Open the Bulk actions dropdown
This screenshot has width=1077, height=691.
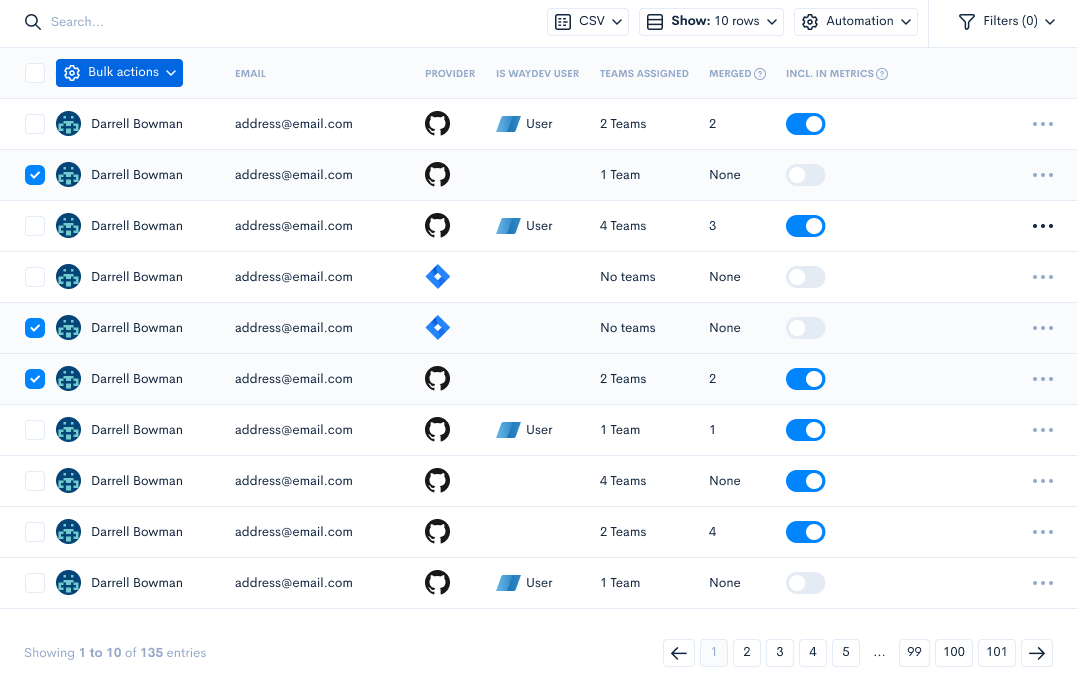(120, 73)
